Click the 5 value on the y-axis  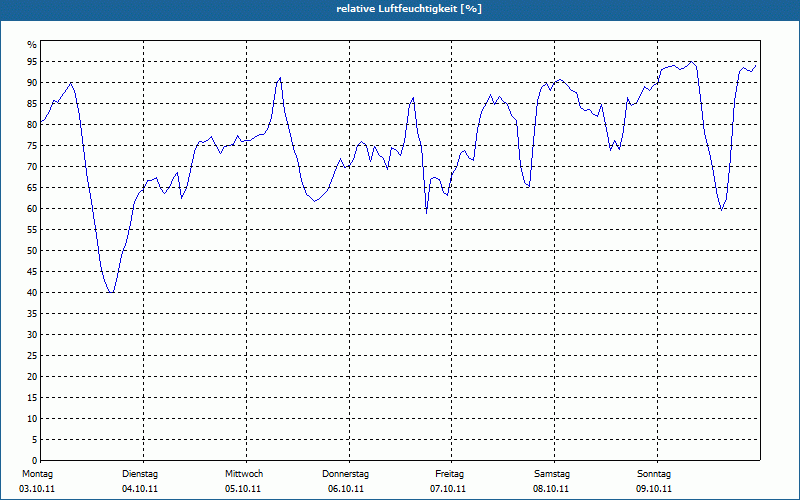[35, 440]
